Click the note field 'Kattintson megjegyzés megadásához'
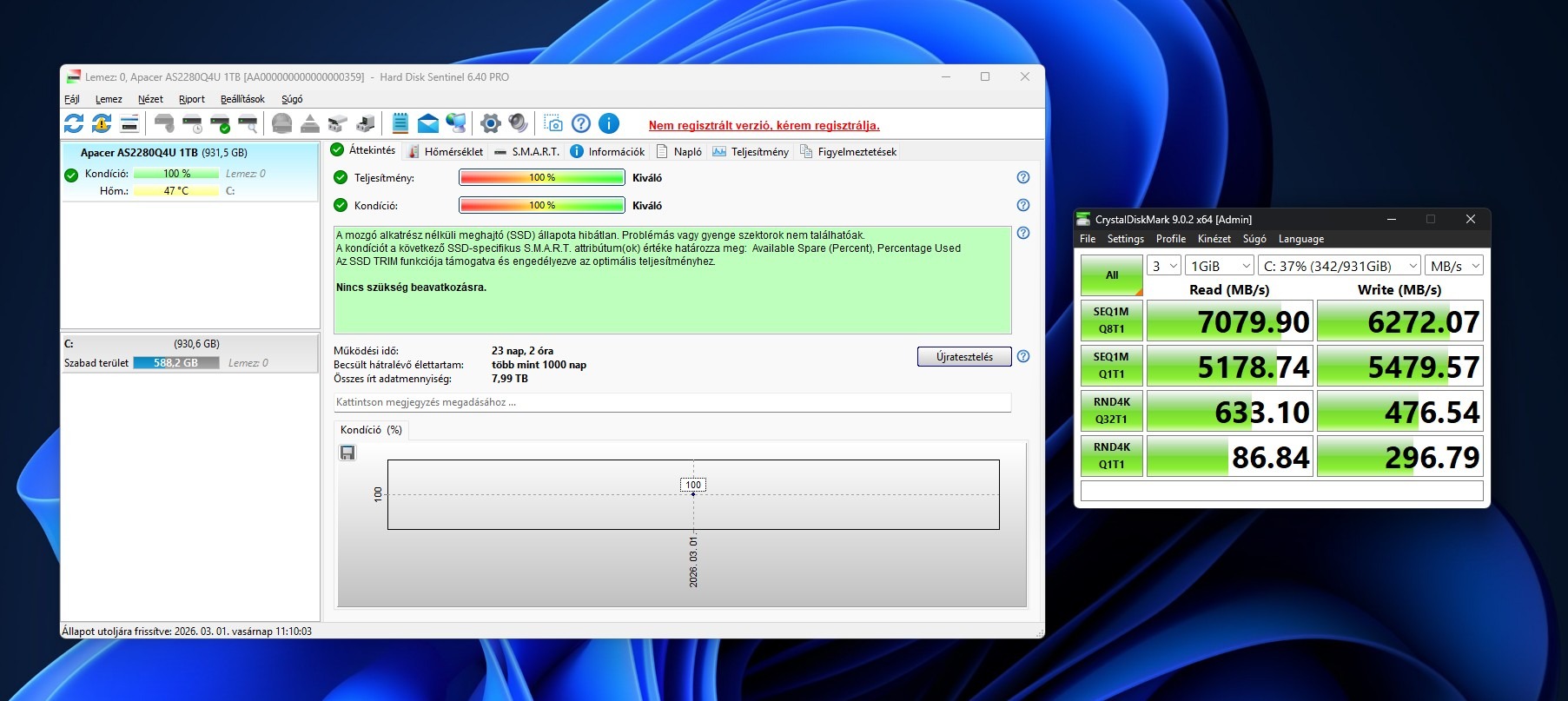This screenshot has height=701, width=1568. tap(672, 402)
